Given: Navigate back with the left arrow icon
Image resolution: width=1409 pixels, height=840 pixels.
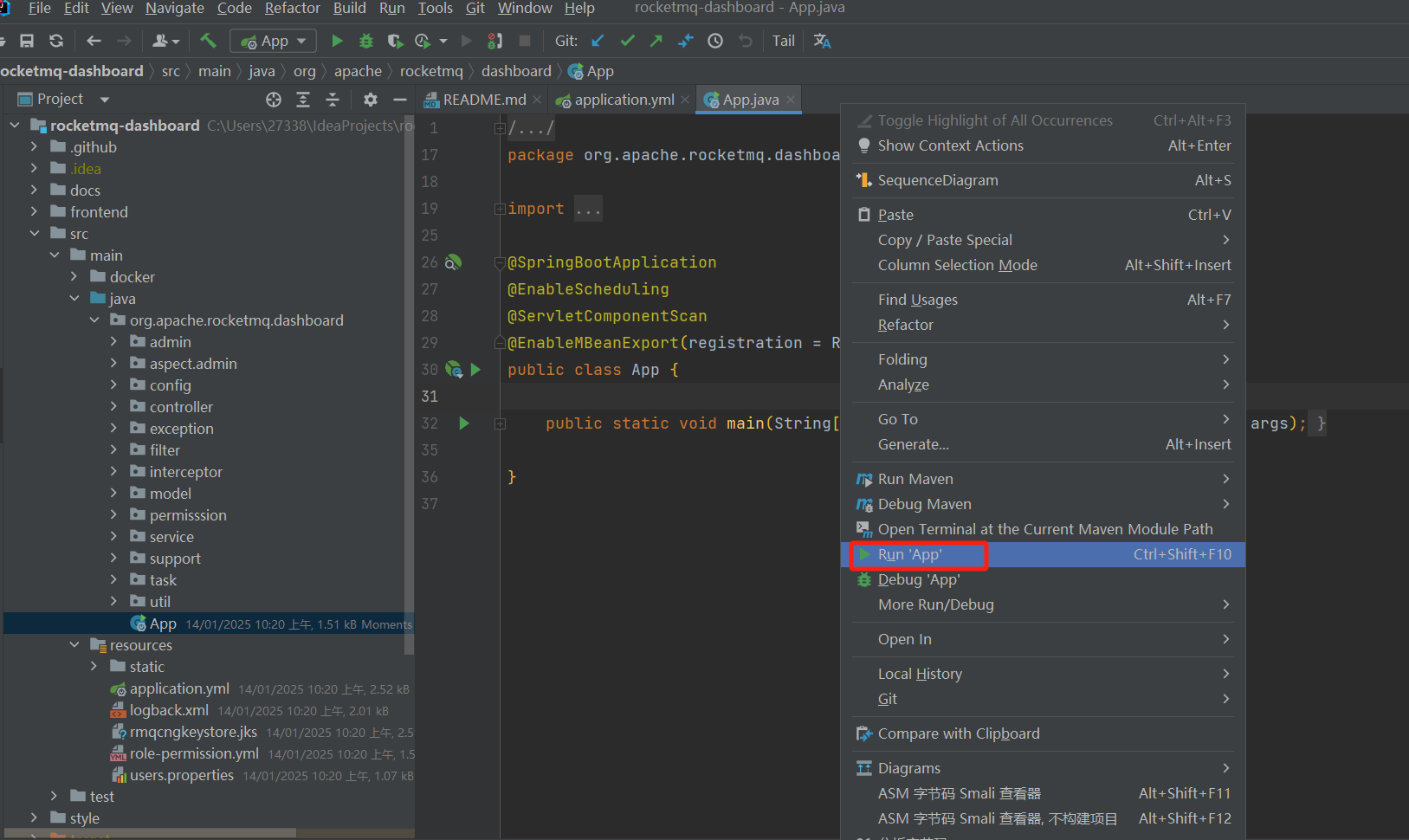Looking at the screenshot, I should pos(94,41).
